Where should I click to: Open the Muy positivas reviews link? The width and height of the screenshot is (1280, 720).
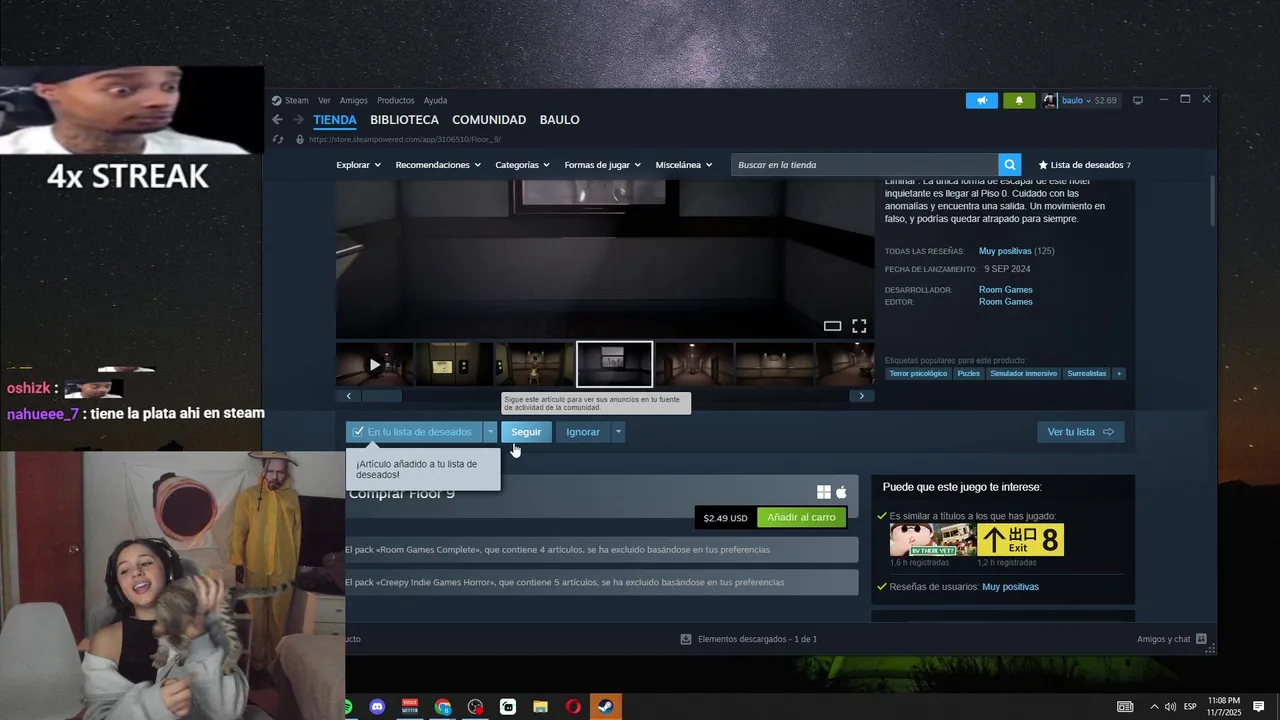coord(1005,251)
